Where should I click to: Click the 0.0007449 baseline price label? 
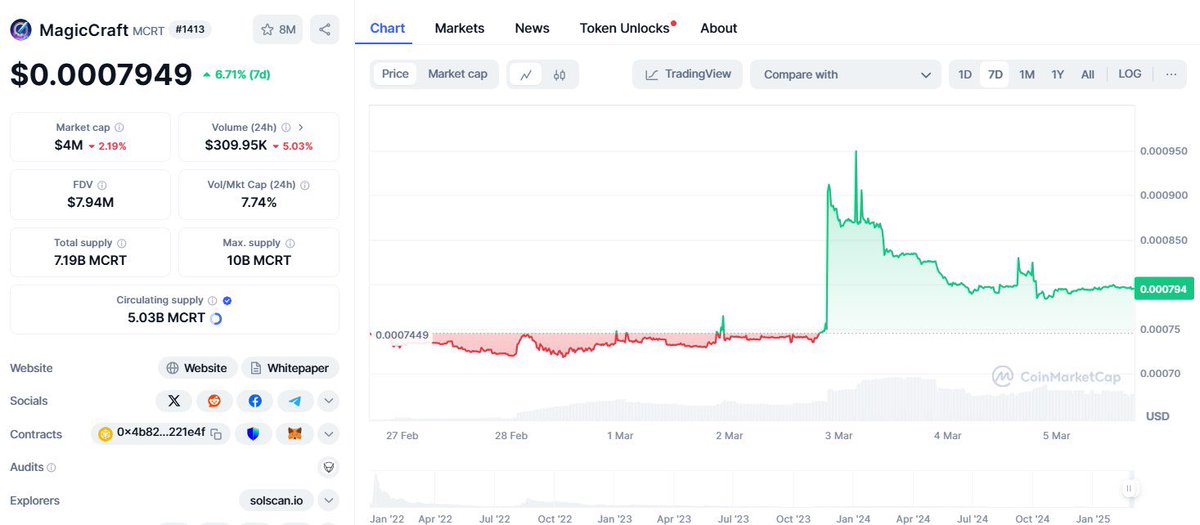pos(402,335)
